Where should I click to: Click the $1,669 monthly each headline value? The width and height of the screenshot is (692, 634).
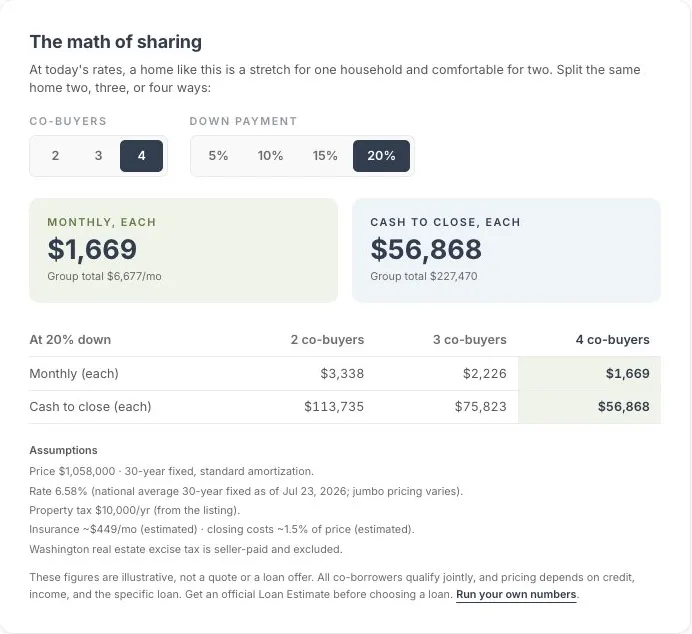92,249
